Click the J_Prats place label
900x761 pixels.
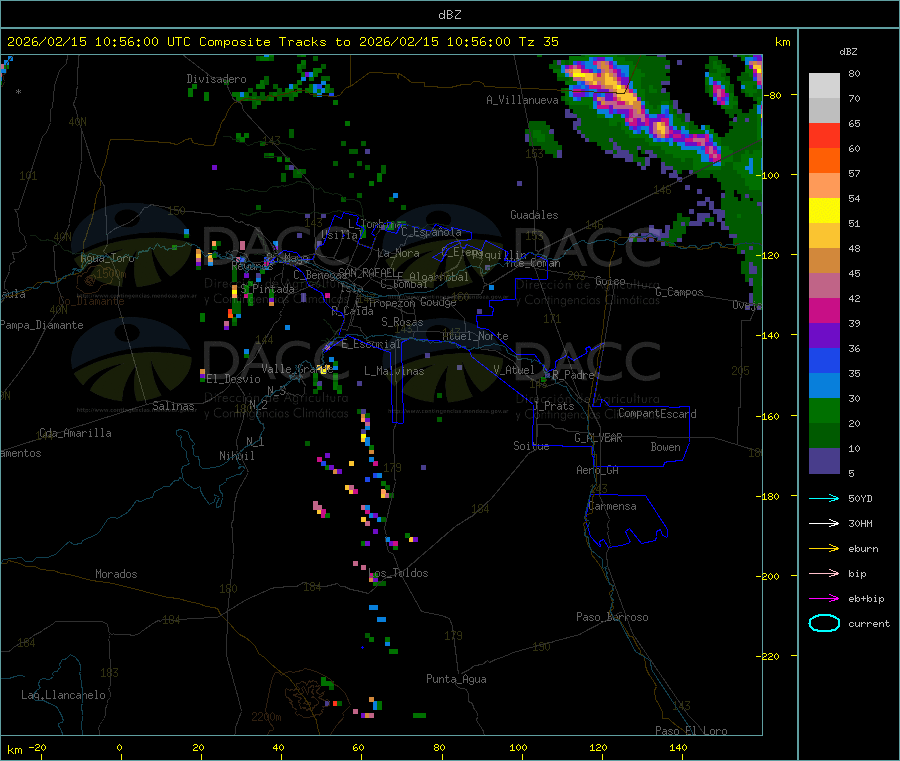click(x=554, y=406)
